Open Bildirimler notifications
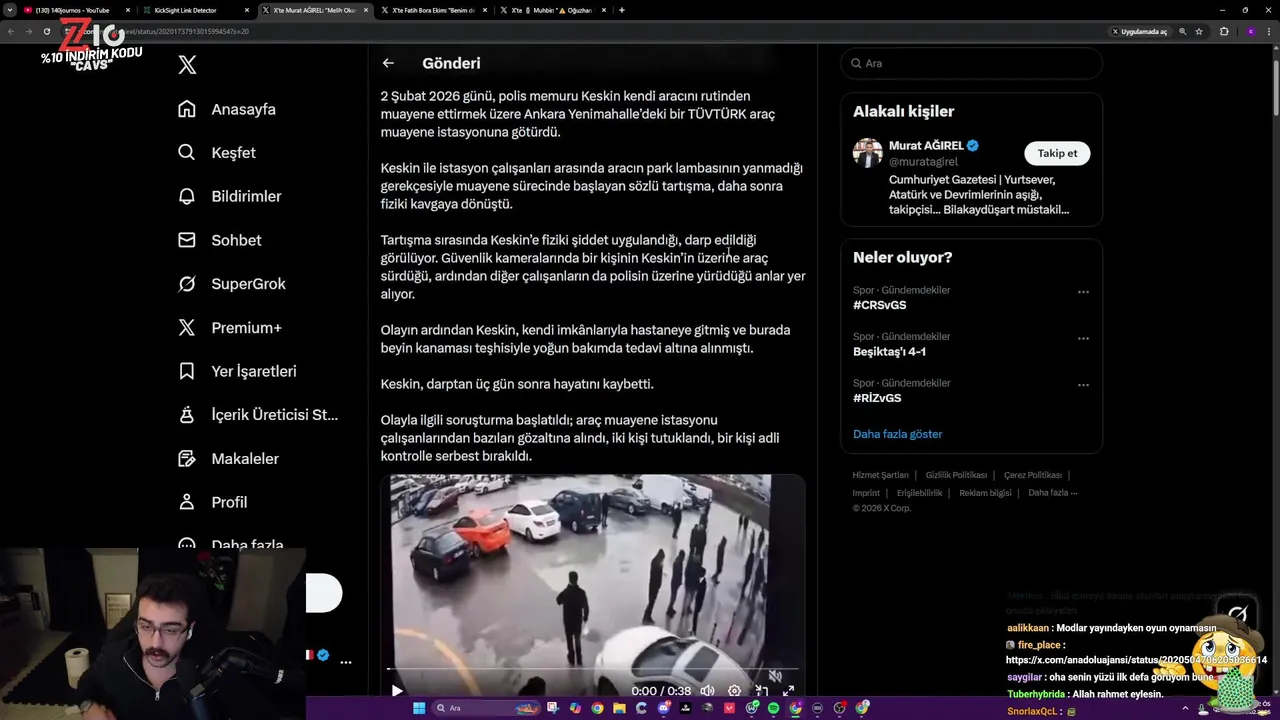Image resolution: width=1280 pixels, height=720 pixels. [229, 196]
